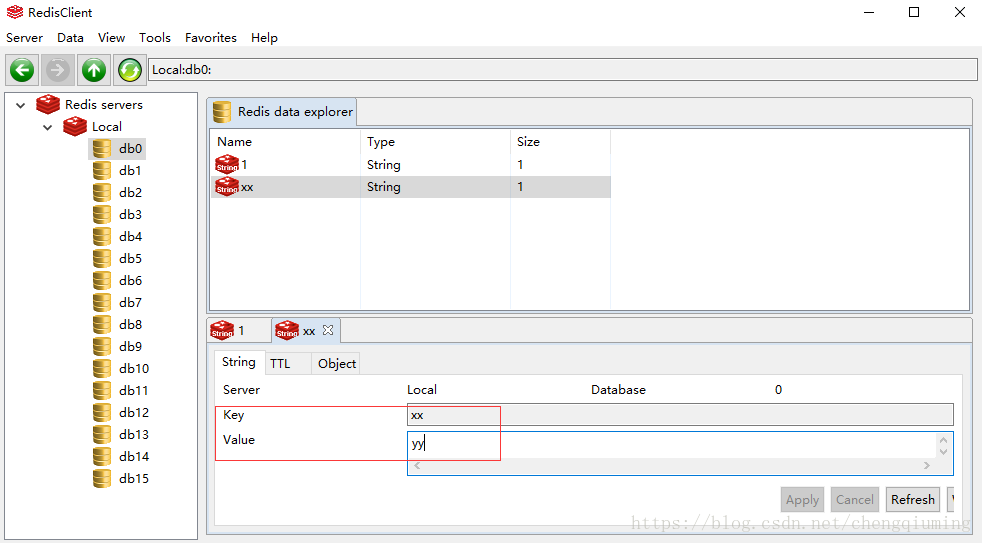
Task: Click the green up arrow toolbar button
Action: pos(93,70)
